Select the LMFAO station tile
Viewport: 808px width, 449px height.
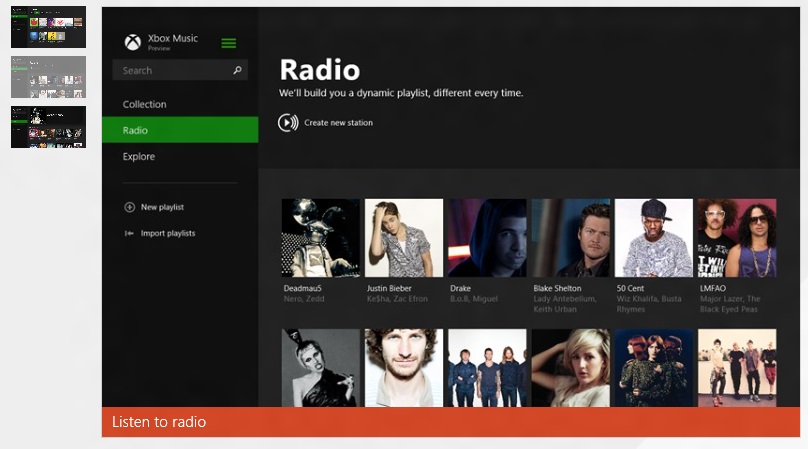pos(736,238)
